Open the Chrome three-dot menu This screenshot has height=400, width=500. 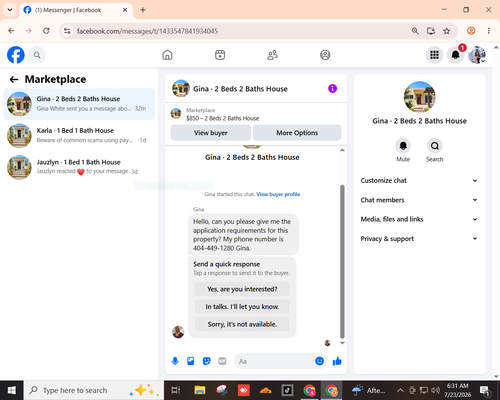click(x=489, y=31)
